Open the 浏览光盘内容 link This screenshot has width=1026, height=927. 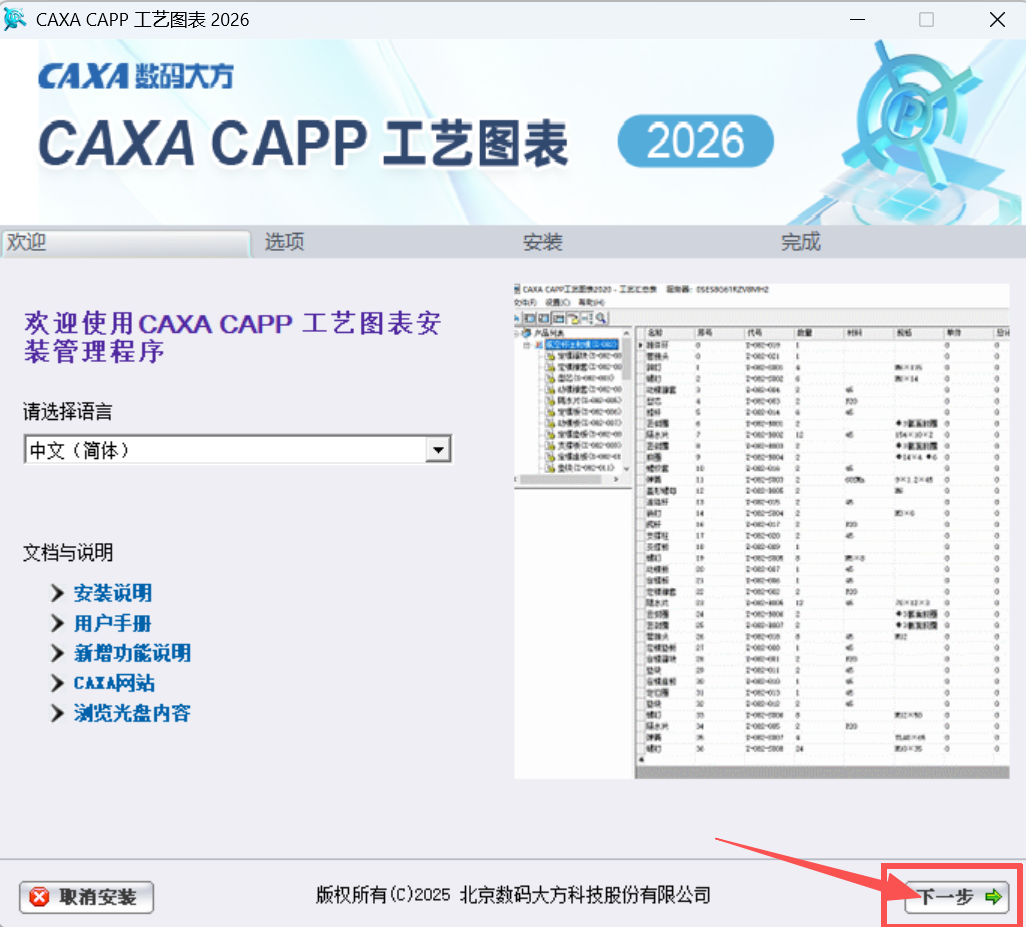[x=132, y=713]
